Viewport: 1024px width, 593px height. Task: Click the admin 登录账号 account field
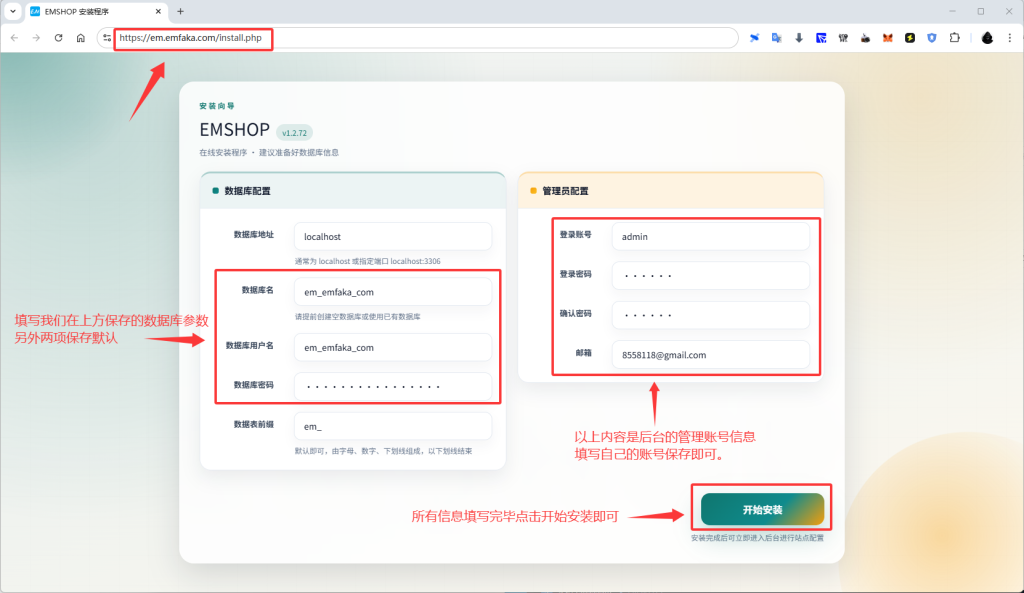pyautogui.click(x=710, y=236)
